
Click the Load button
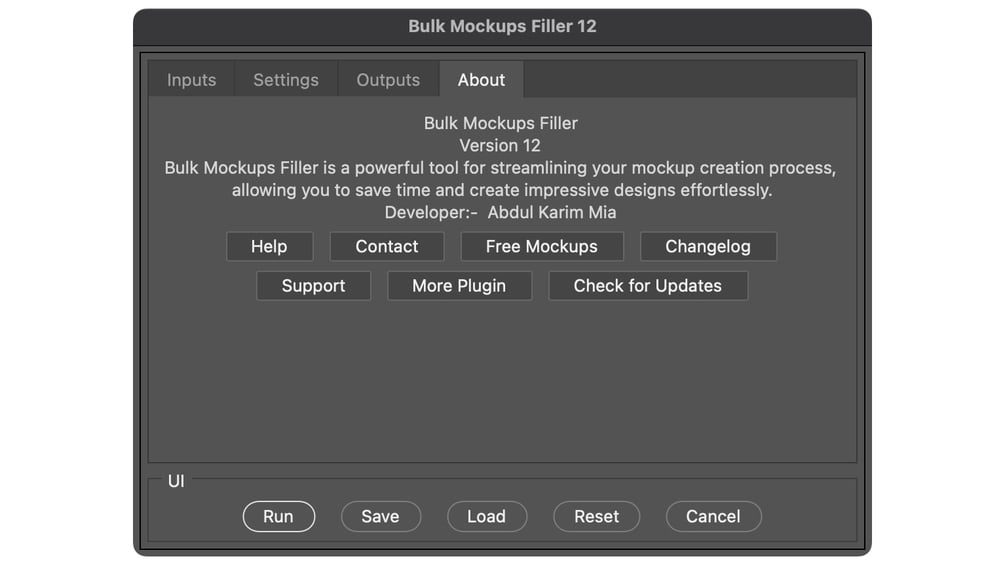pyautogui.click(x=486, y=517)
